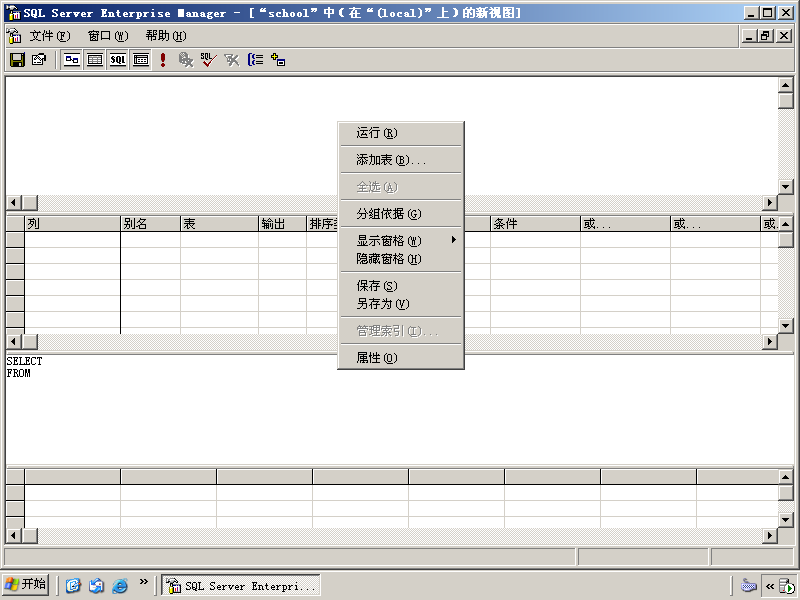Click results pane scroll up arrow
The image size is (800, 600).
pos(786,477)
